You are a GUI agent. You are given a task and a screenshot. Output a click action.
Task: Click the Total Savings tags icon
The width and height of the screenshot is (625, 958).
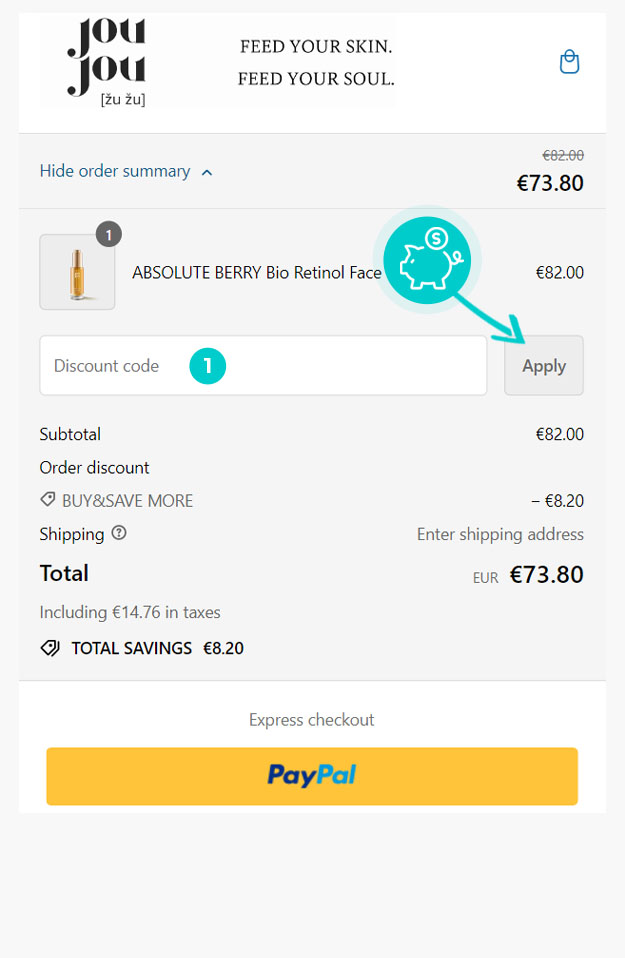pos(50,648)
